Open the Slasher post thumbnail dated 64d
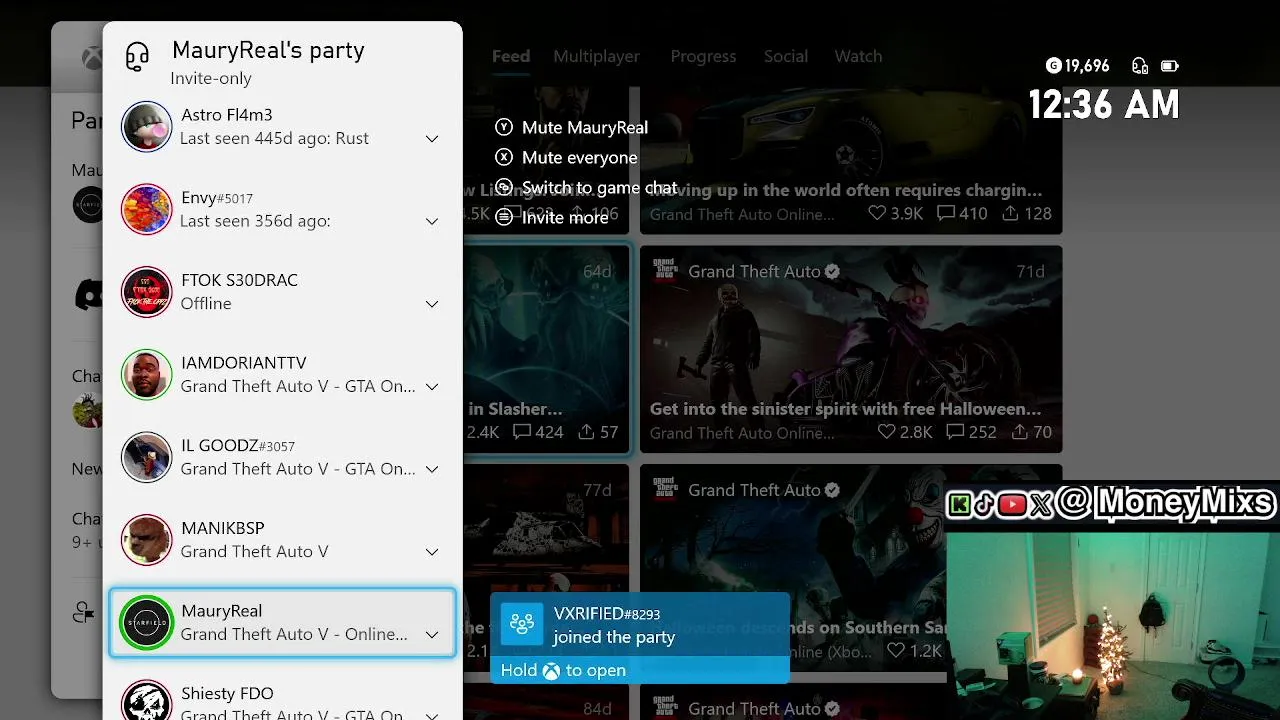 [x=547, y=349]
